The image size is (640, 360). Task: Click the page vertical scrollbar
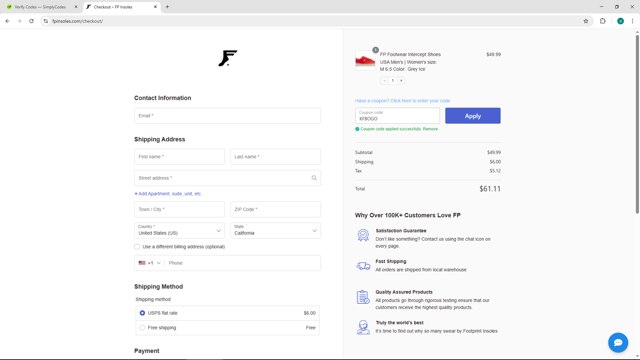[637, 124]
